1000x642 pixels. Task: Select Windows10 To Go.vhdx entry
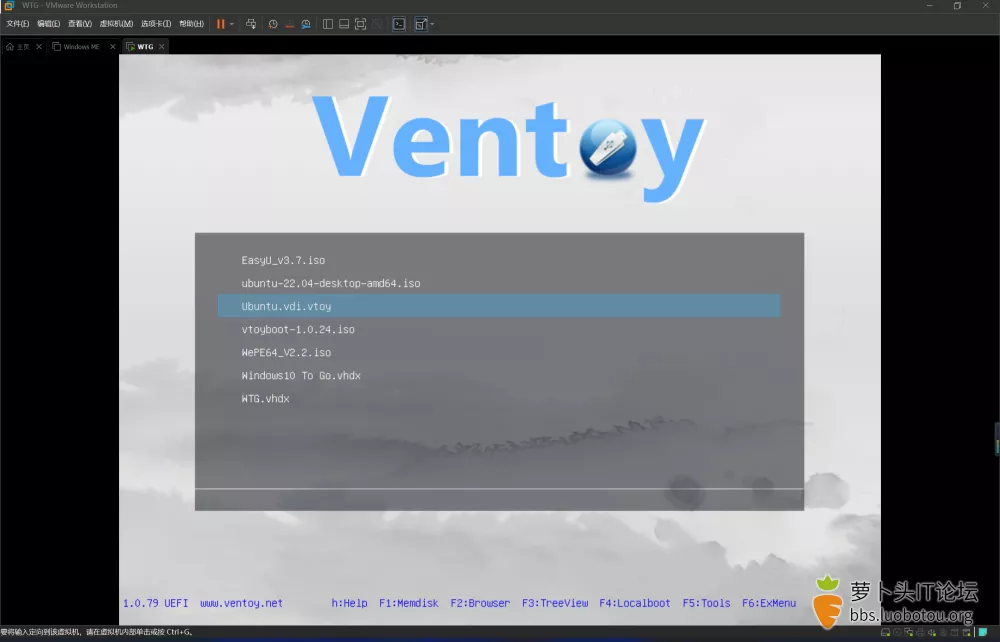pos(499,376)
